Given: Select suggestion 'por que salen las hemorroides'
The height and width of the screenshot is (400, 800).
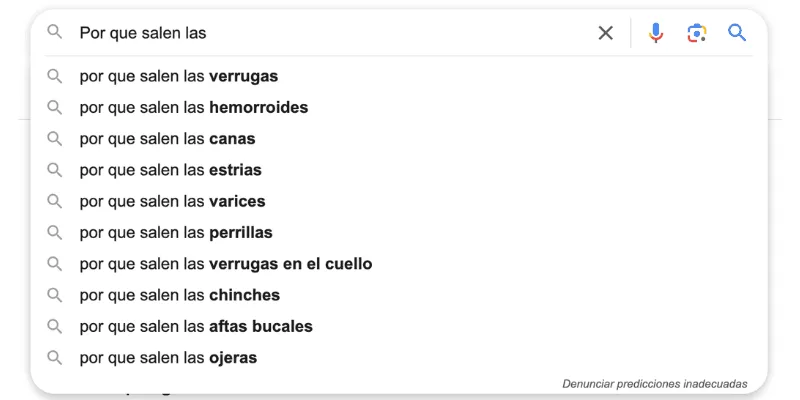Looking at the screenshot, I should click(x=194, y=107).
